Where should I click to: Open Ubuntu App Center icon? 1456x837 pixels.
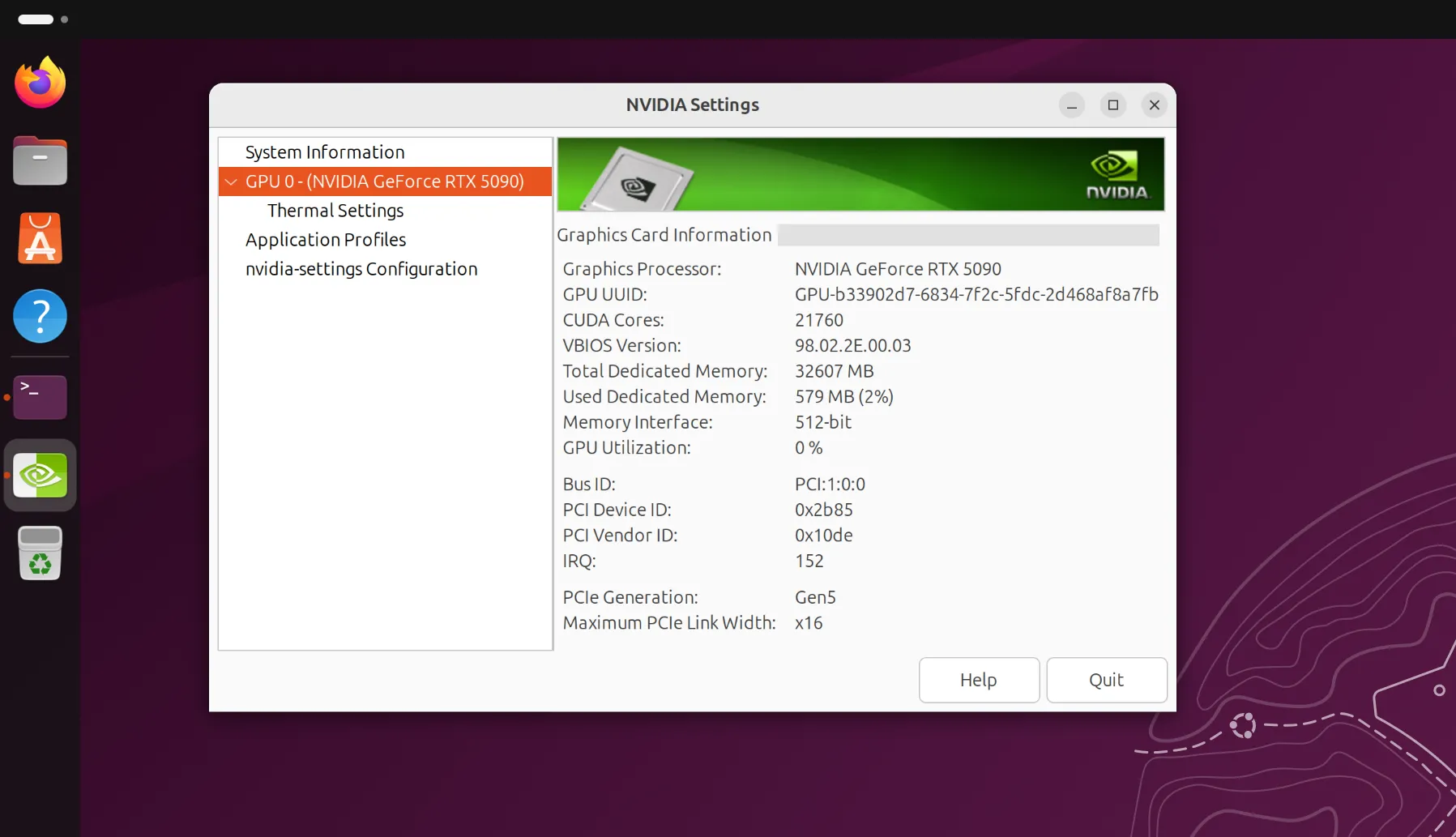[40, 239]
